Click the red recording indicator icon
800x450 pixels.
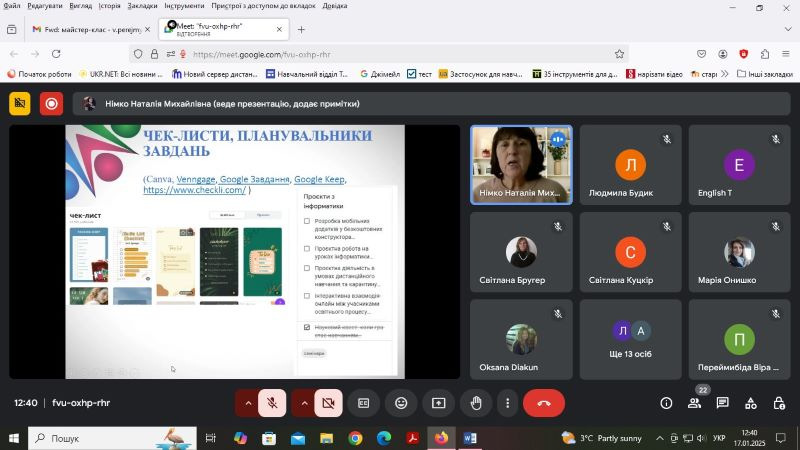pos(52,104)
